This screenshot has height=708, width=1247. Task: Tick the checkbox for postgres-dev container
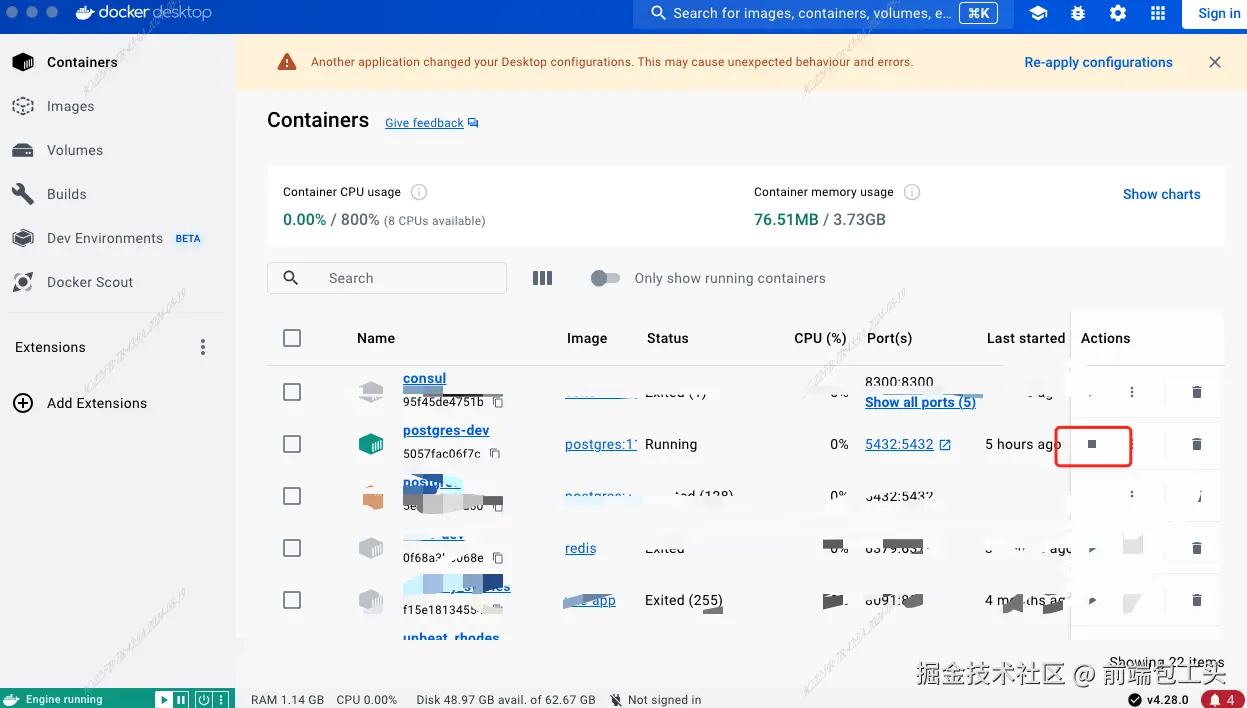[292, 444]
